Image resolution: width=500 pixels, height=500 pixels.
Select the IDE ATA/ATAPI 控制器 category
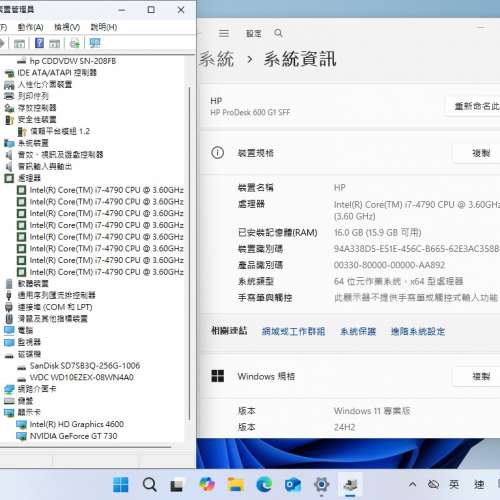tap(57, 73)
